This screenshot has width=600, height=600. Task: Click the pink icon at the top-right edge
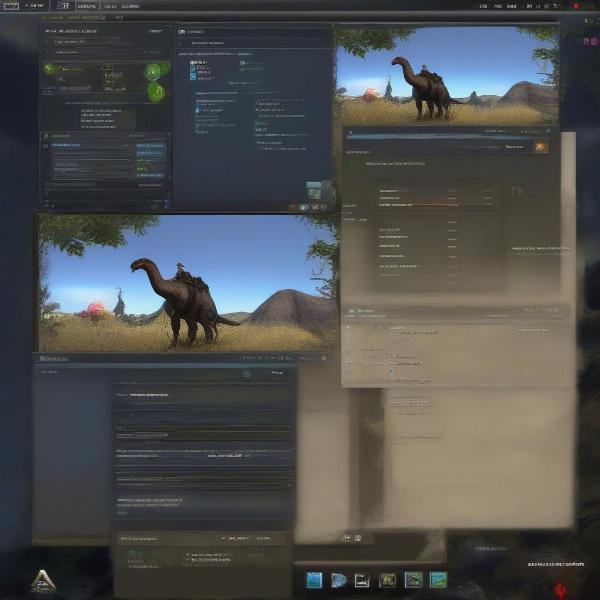pos(594,41)
